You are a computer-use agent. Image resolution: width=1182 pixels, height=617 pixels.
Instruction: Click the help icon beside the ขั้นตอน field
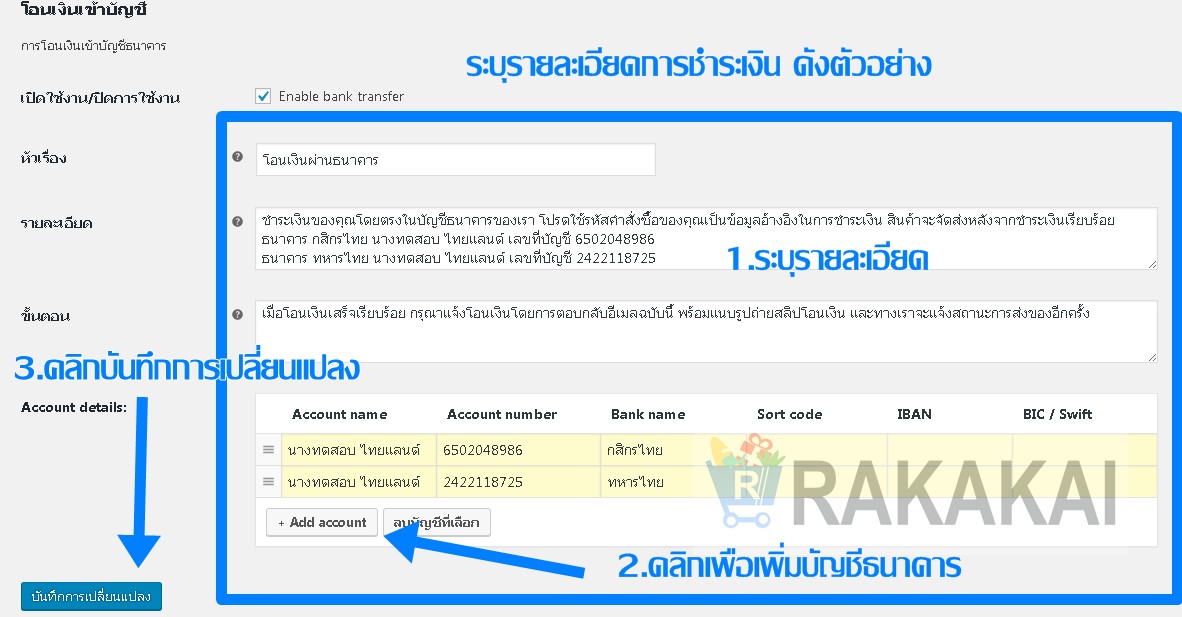click(x=237, y=314)
